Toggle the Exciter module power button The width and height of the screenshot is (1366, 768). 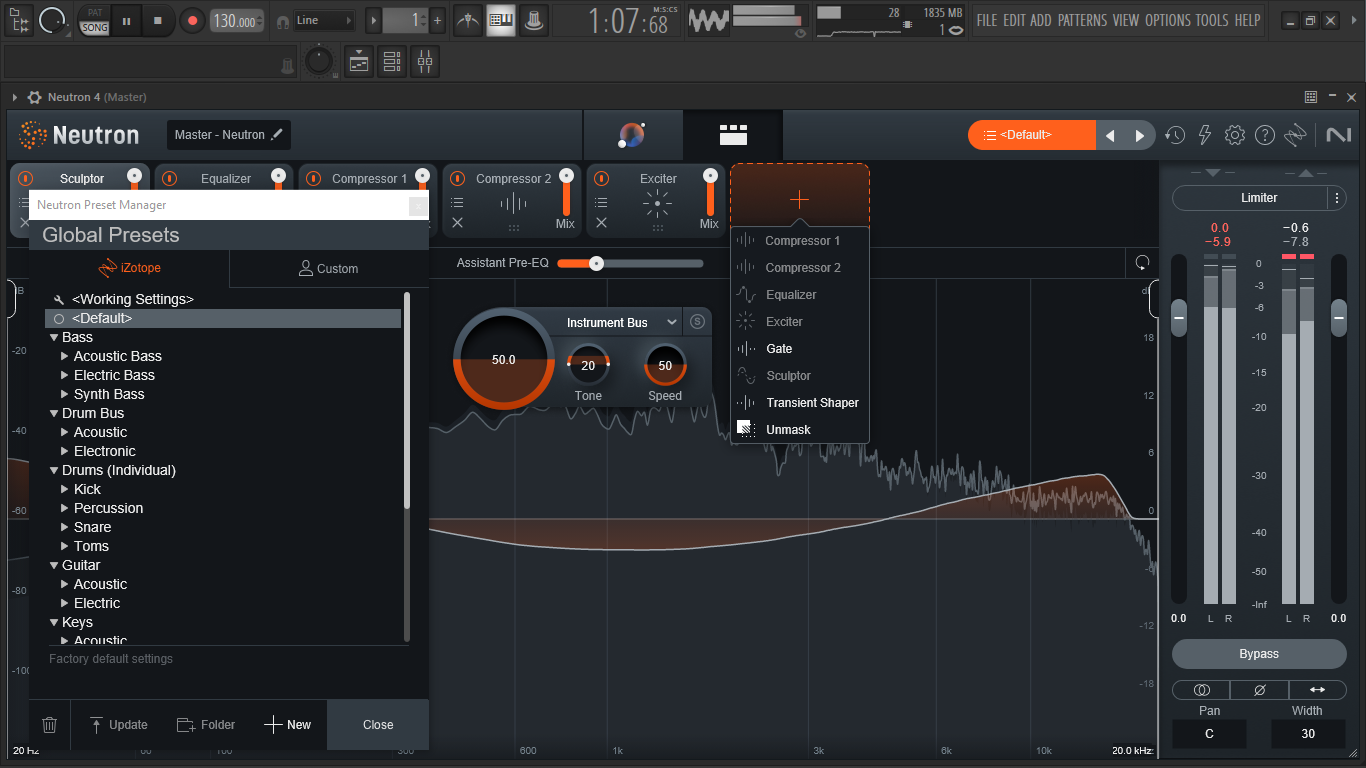click(601, 178)
